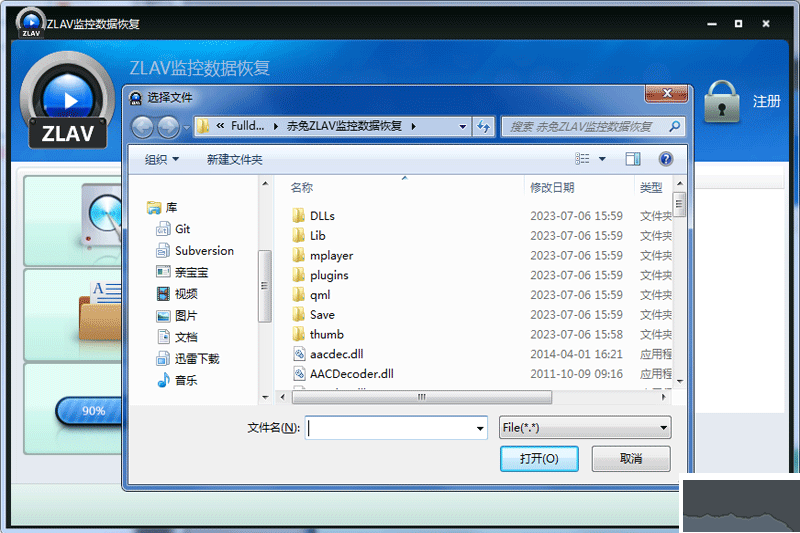
Task: Click the 注册 link in ZLAV window
Action: (766, 101)
